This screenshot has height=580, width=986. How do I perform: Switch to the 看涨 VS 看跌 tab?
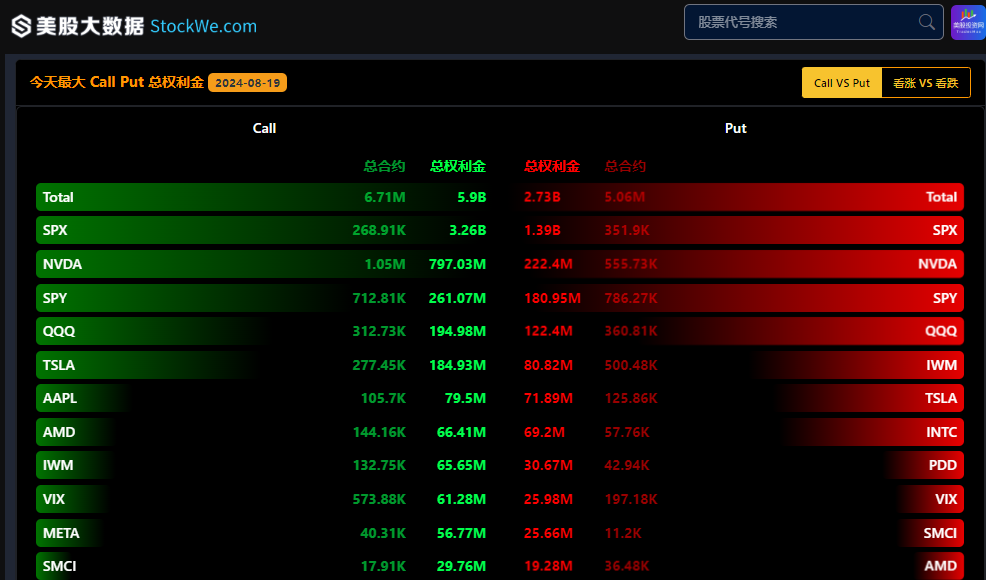click(x=926, y=82)
